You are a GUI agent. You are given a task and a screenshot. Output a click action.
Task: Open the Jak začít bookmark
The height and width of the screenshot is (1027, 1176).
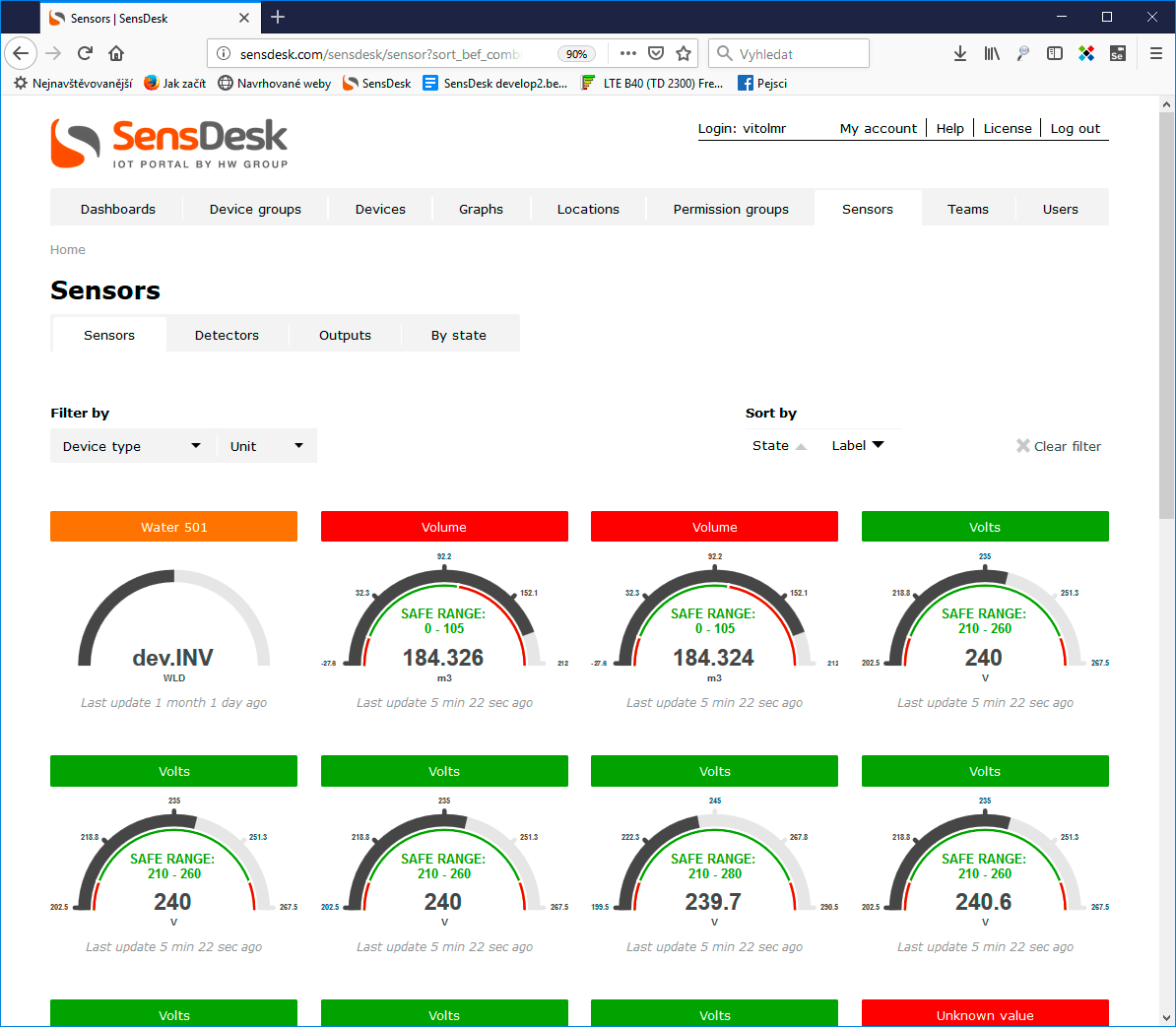coord(174,84)
